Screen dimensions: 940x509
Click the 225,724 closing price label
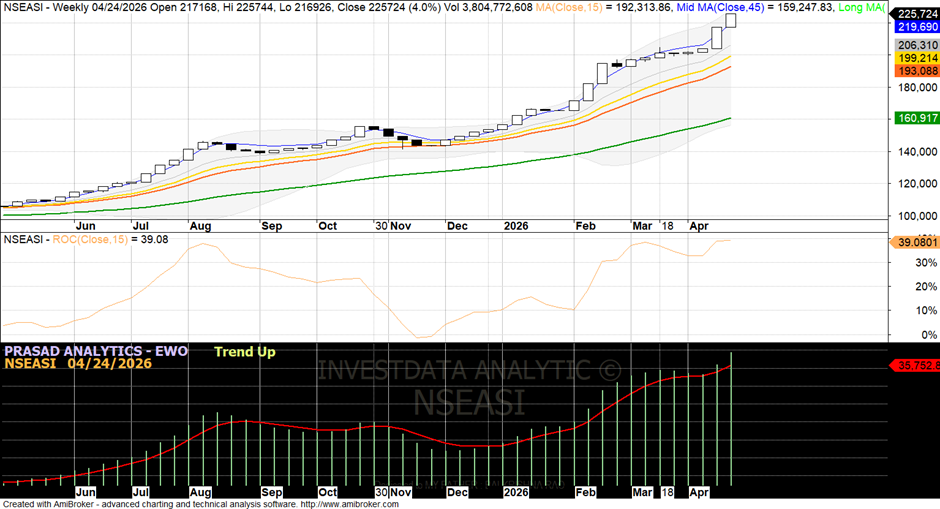pyautogui.click(x=917, y=14)
